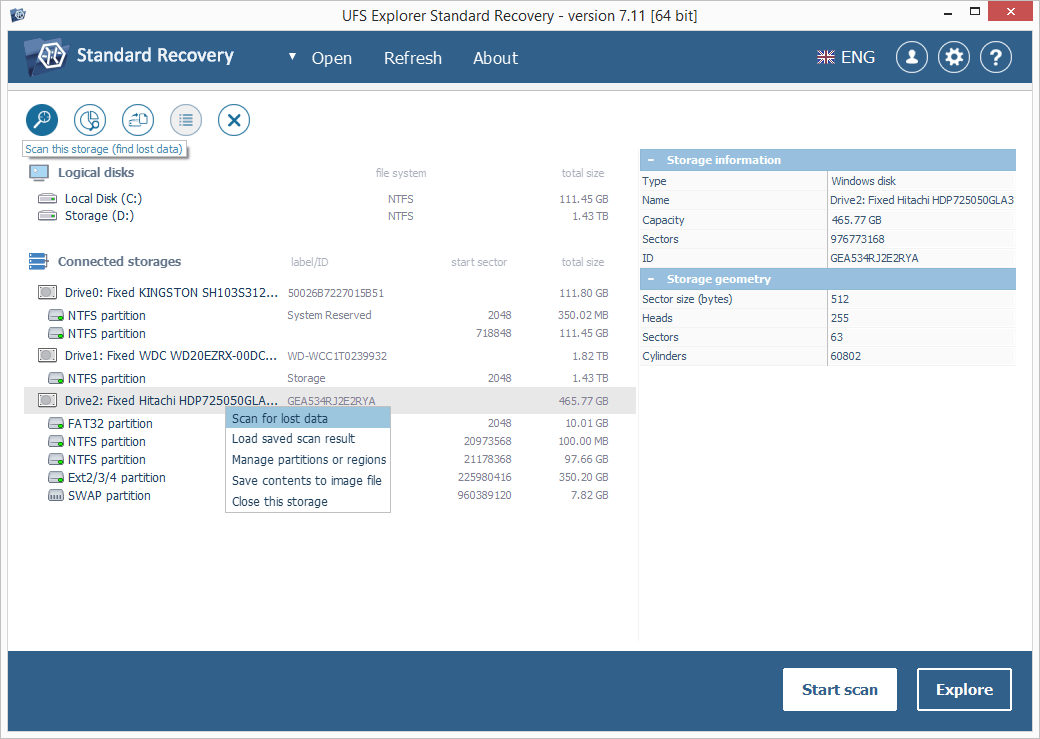Viewport: 1040px width, 739px height.
Task: Click the manage partitions pie-chart icon
Action: (x=90, y=120)
